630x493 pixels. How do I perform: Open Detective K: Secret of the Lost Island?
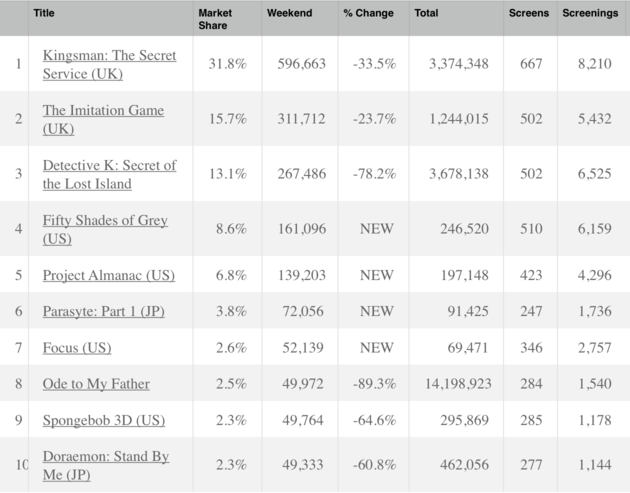pyautogui.click(x=109, y=165)
